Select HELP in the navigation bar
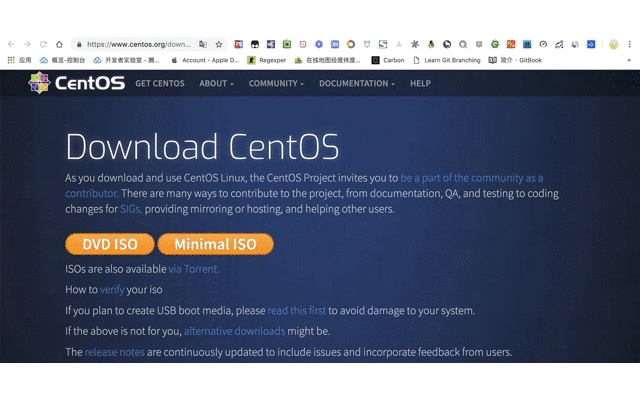Image resolution: width=640 pixels, height=400 pixels. point(420,83)
